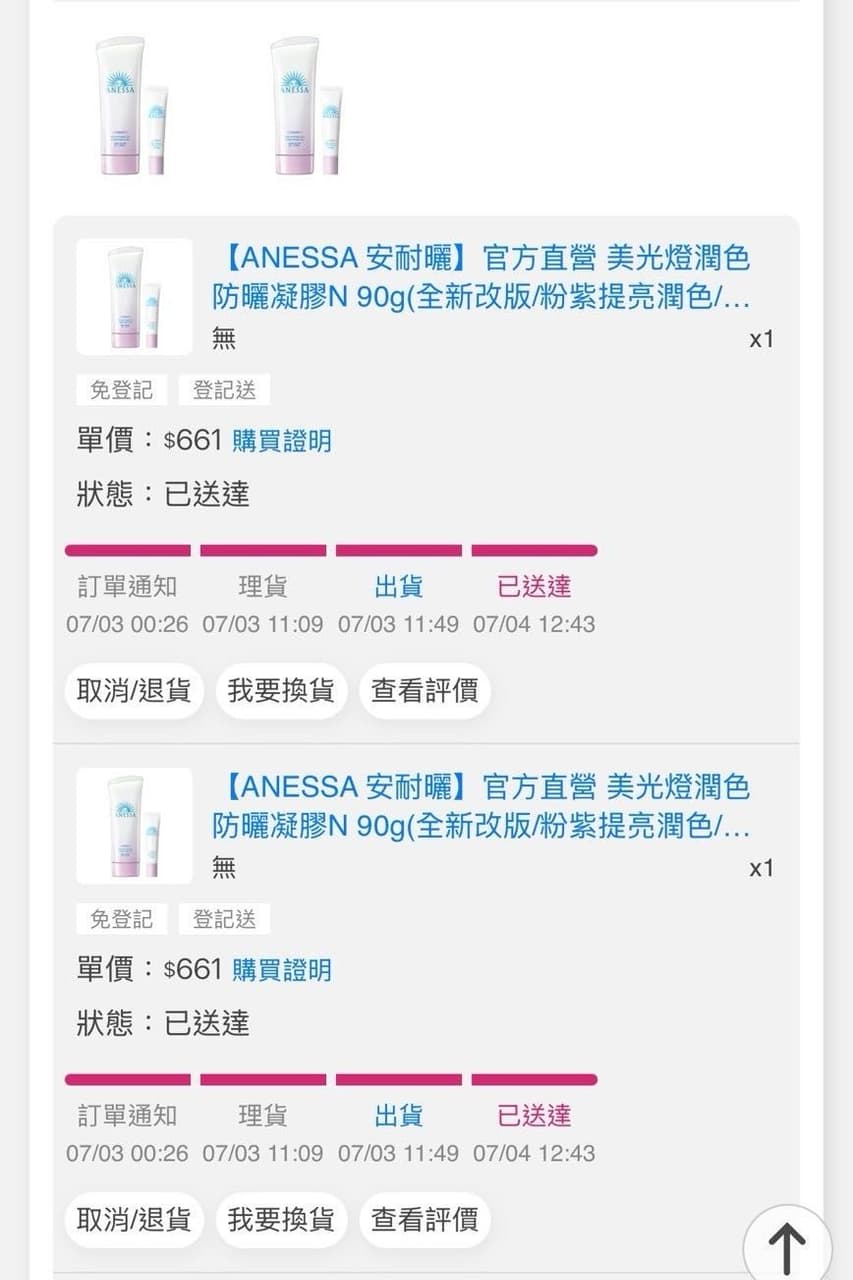Select 登記送 tag on first order
This screenshot has height=1280, width=853.
click(x=225, y=390)
